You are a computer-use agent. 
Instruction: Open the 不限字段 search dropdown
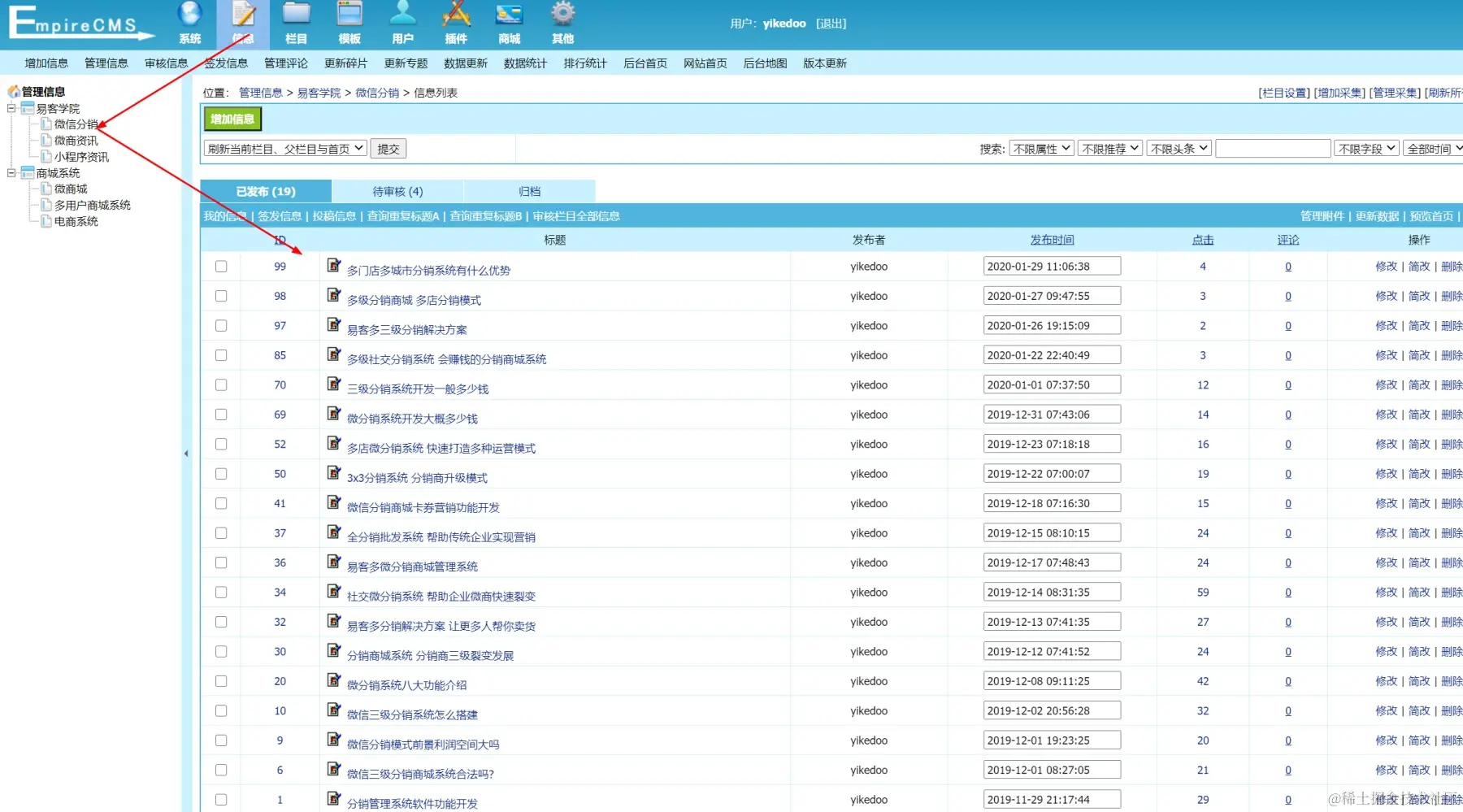coord(1367,149)
